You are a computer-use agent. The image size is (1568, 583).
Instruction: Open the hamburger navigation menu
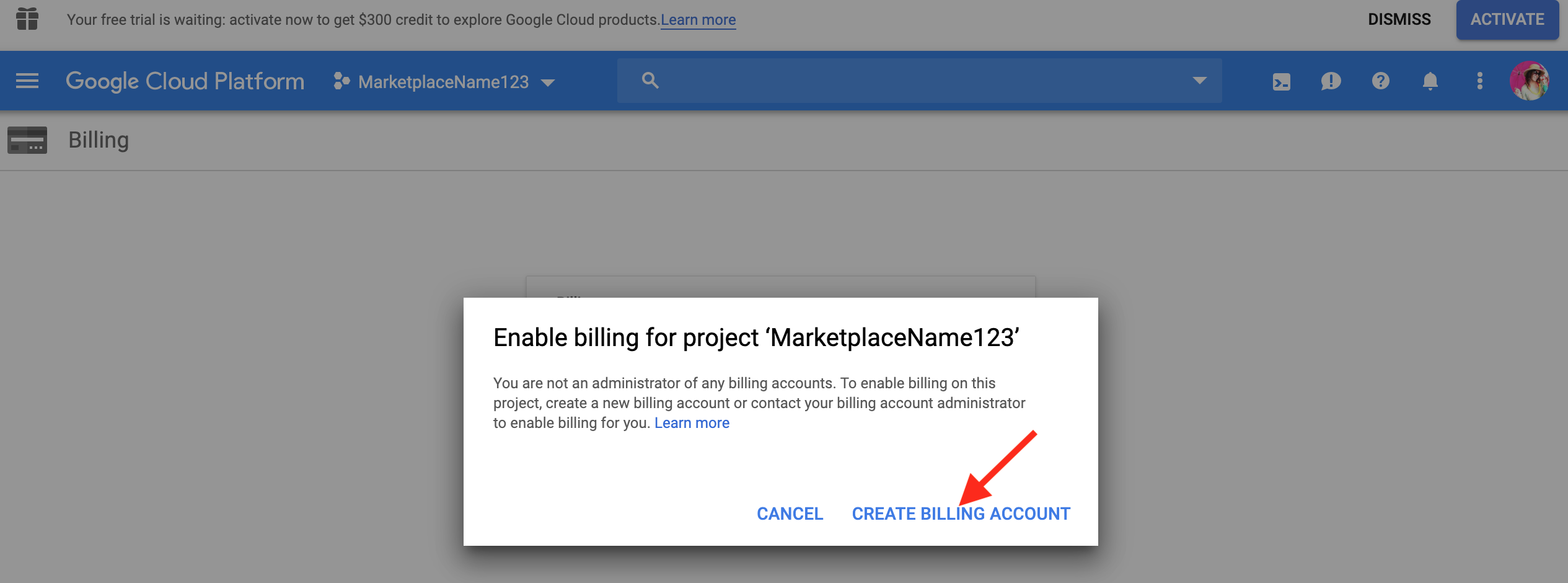click(27, 81)
